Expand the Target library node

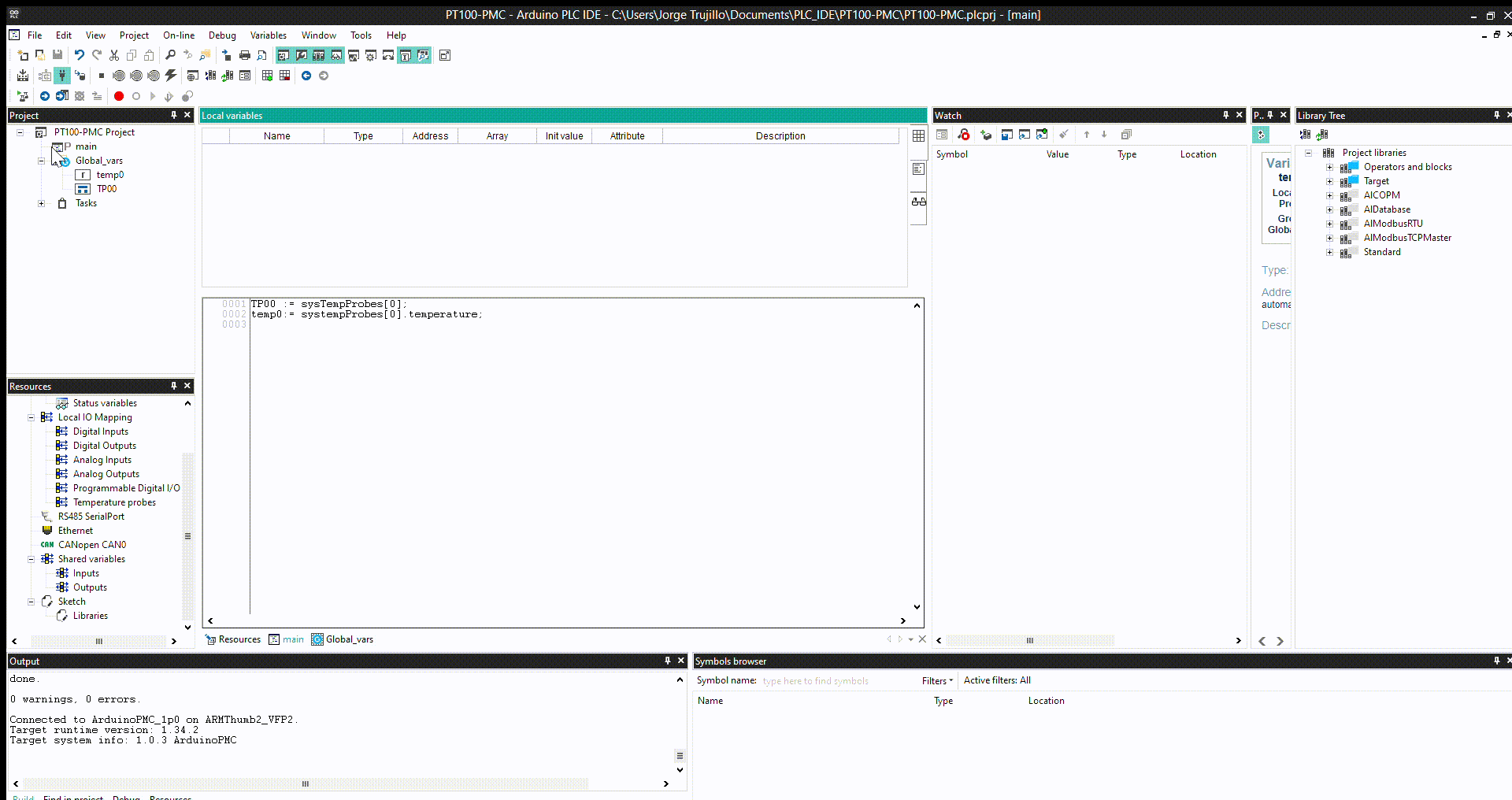1330,181
